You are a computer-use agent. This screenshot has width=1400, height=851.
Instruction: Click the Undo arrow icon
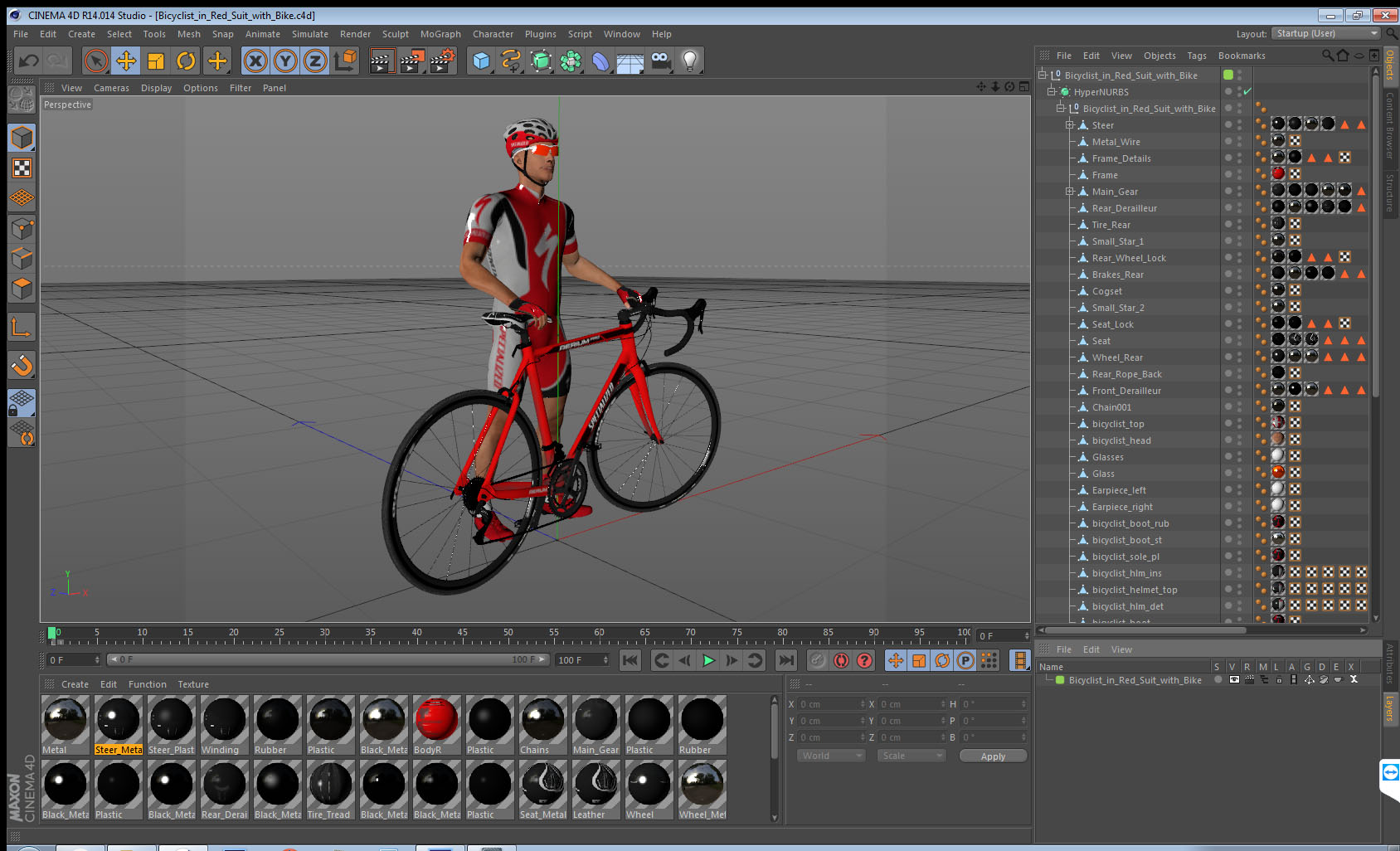(x=29, y=61)
